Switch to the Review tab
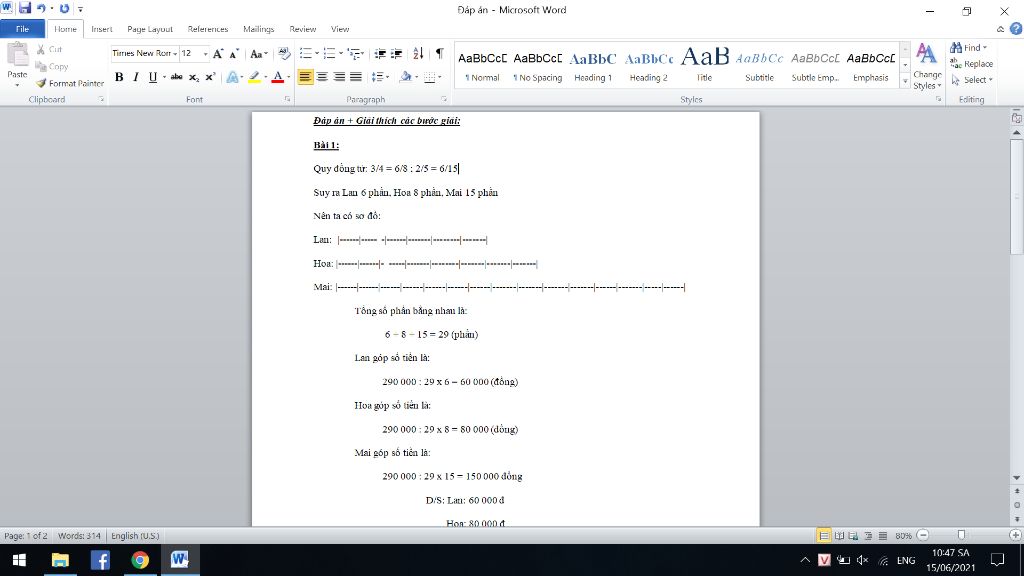 [302, 29]
